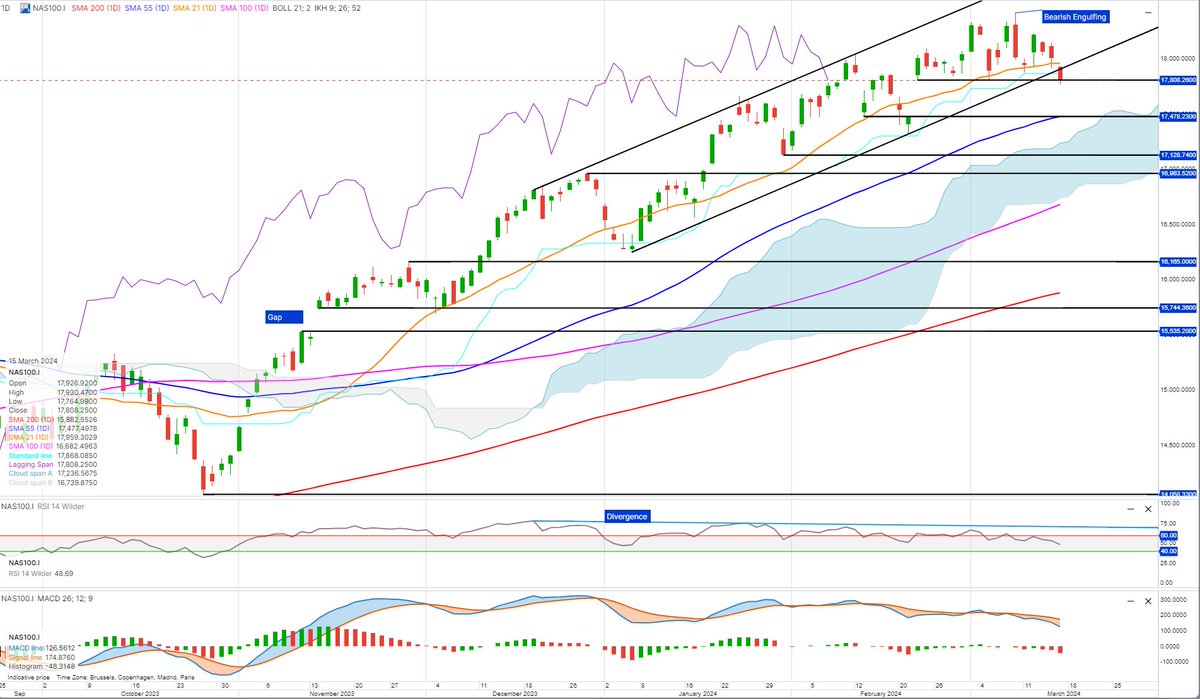Click the NAS100.I RSI 14 Wilder title
Image resolution: width=1200 pixels, height=699 pixels.
click(x=42, y=509)
